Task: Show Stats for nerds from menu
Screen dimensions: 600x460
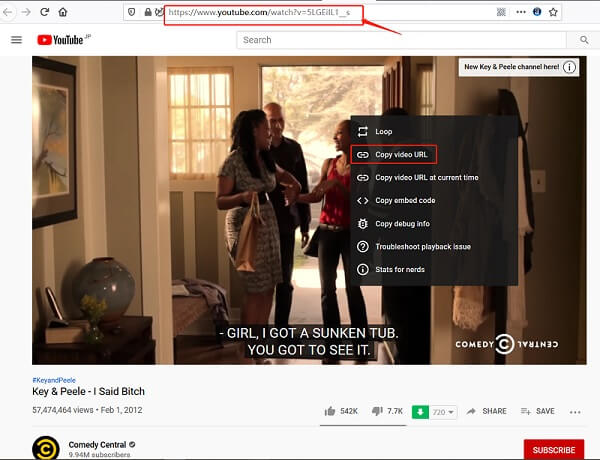Action: click(x=434, y=269)
